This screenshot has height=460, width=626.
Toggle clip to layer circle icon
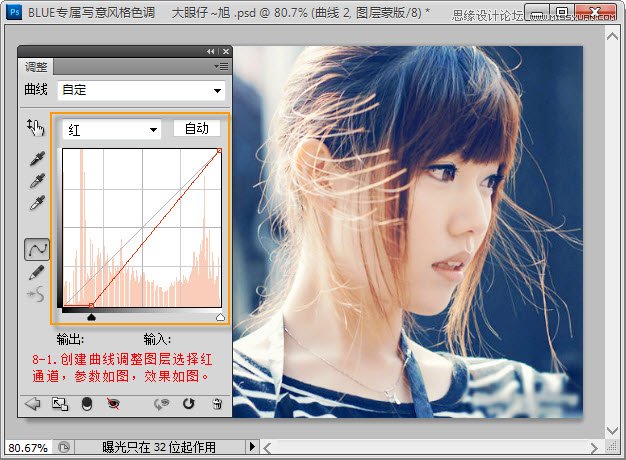point(87,404)
